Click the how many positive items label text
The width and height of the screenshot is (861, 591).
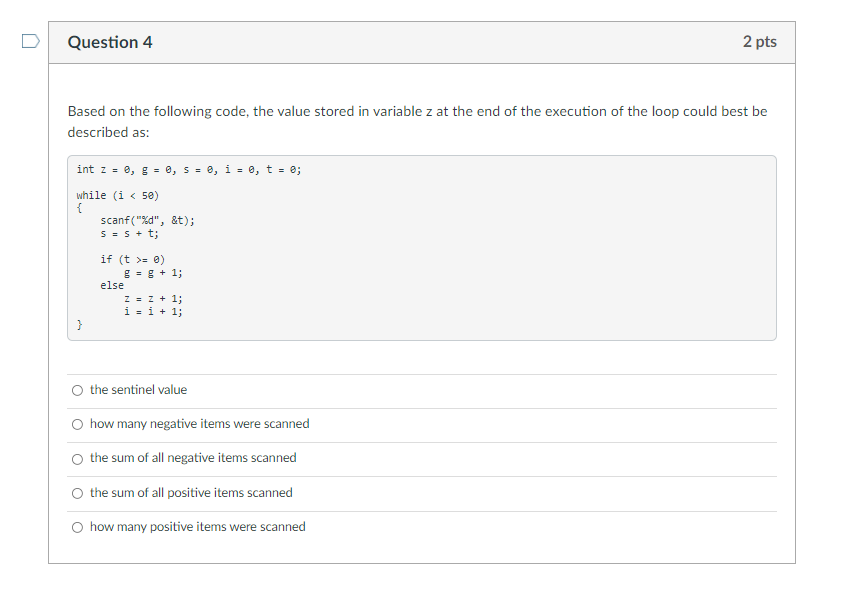pyautogui.click(x=196, y=527)
